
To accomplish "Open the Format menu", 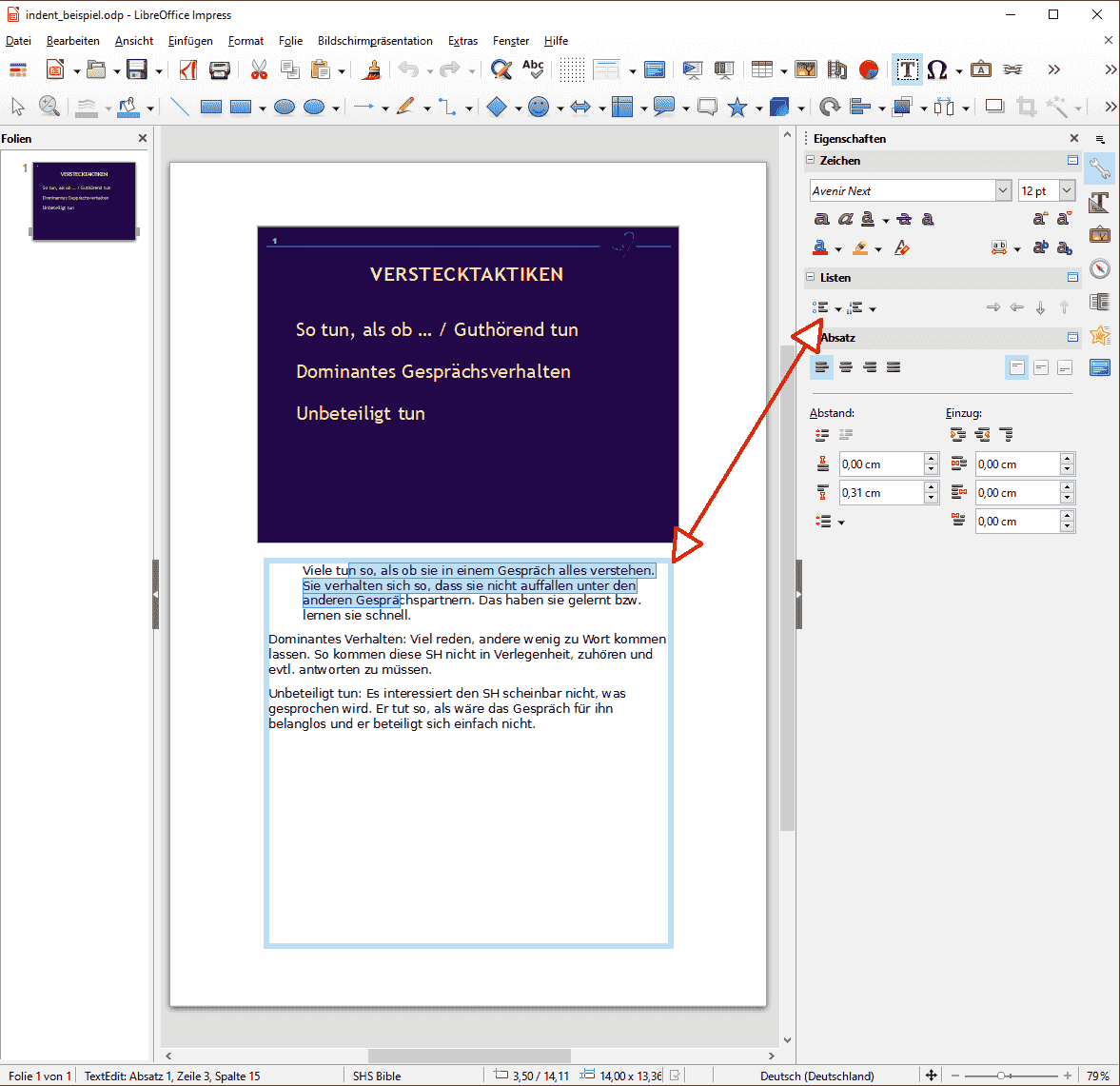I will tap(246, 41).
